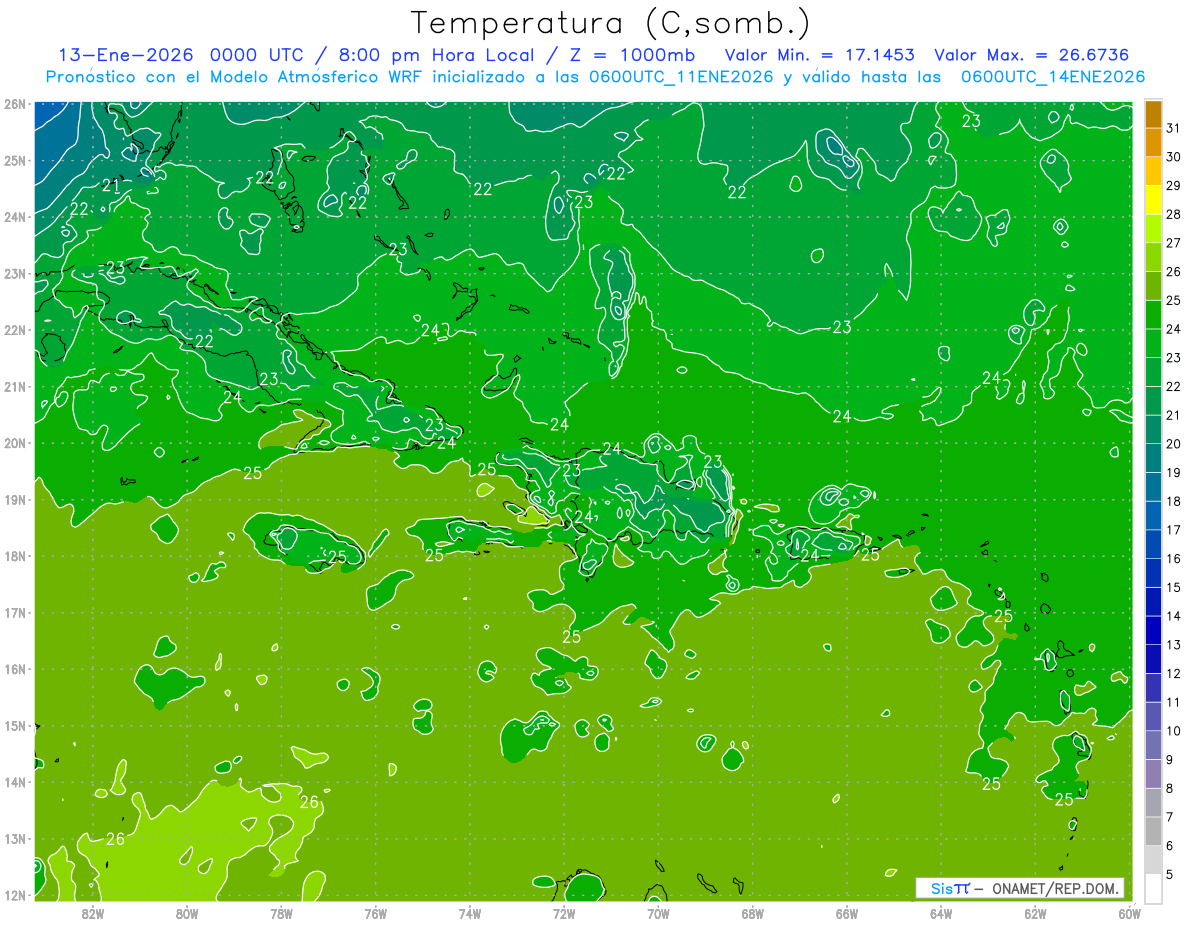The width and height of the screenshot is (1200, 927).
Task: Click the '14N' latitude axis label
Action: pyautogui.click(x=15, y=782)
